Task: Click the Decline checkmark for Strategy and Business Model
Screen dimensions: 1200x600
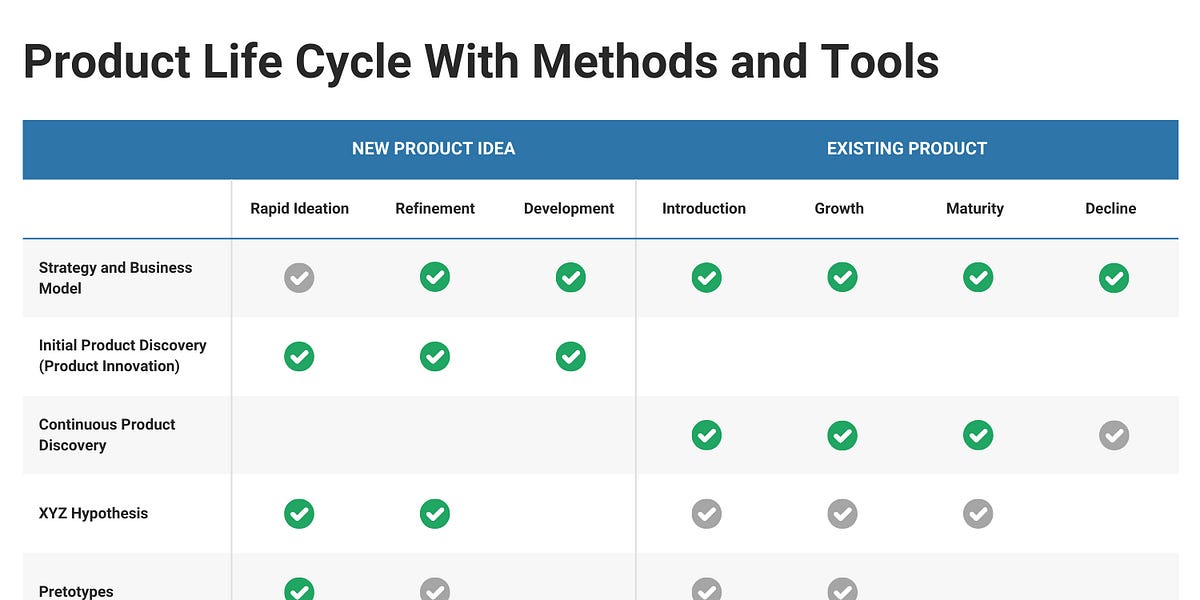Action: click(1114, 277)
